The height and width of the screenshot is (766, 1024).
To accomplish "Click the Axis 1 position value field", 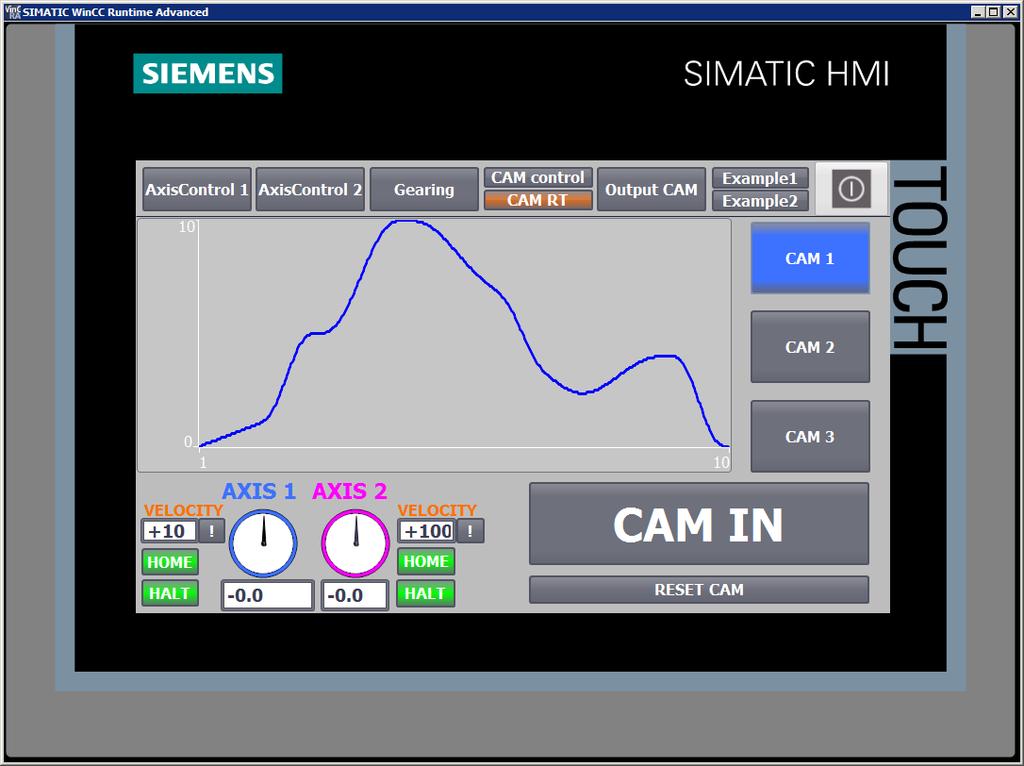I will [267, 595].
